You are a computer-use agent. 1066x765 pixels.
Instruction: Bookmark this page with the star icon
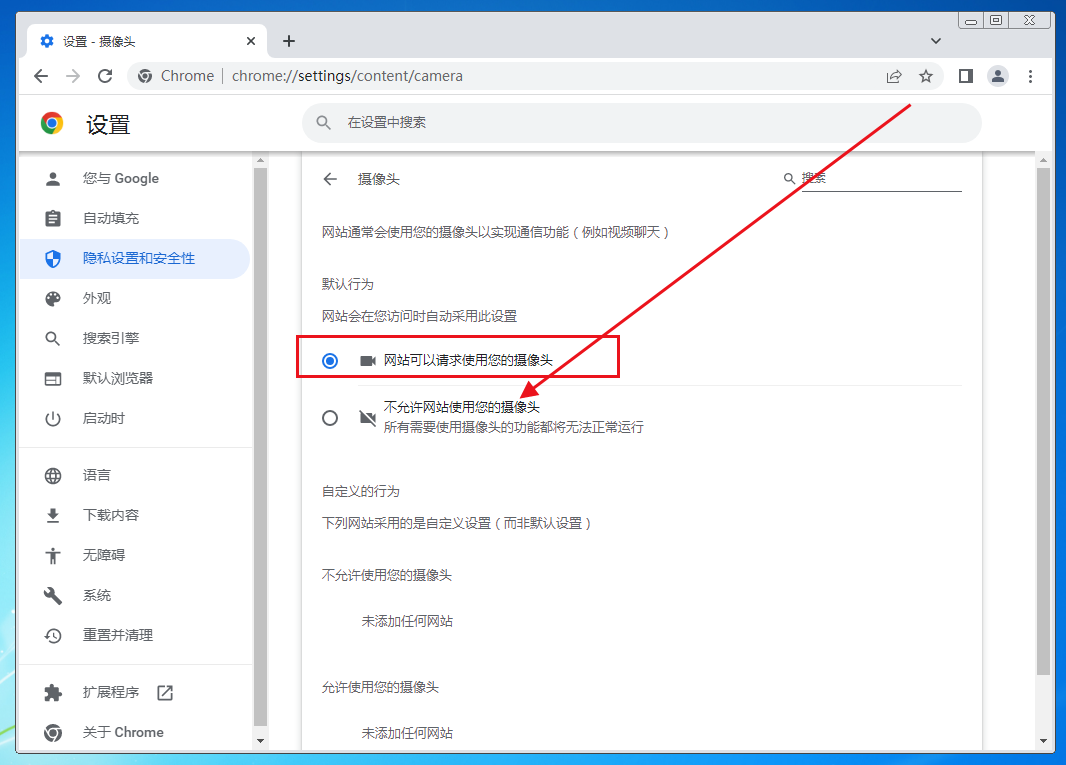(926, 76)
